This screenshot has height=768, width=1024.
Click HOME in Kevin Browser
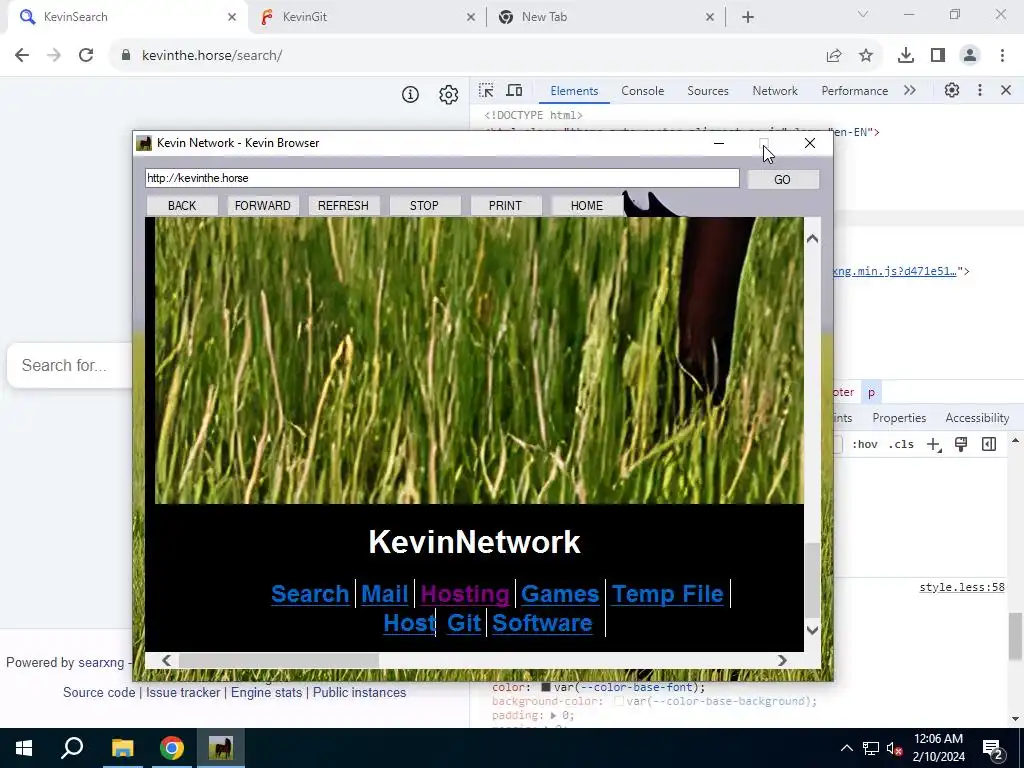586,206
